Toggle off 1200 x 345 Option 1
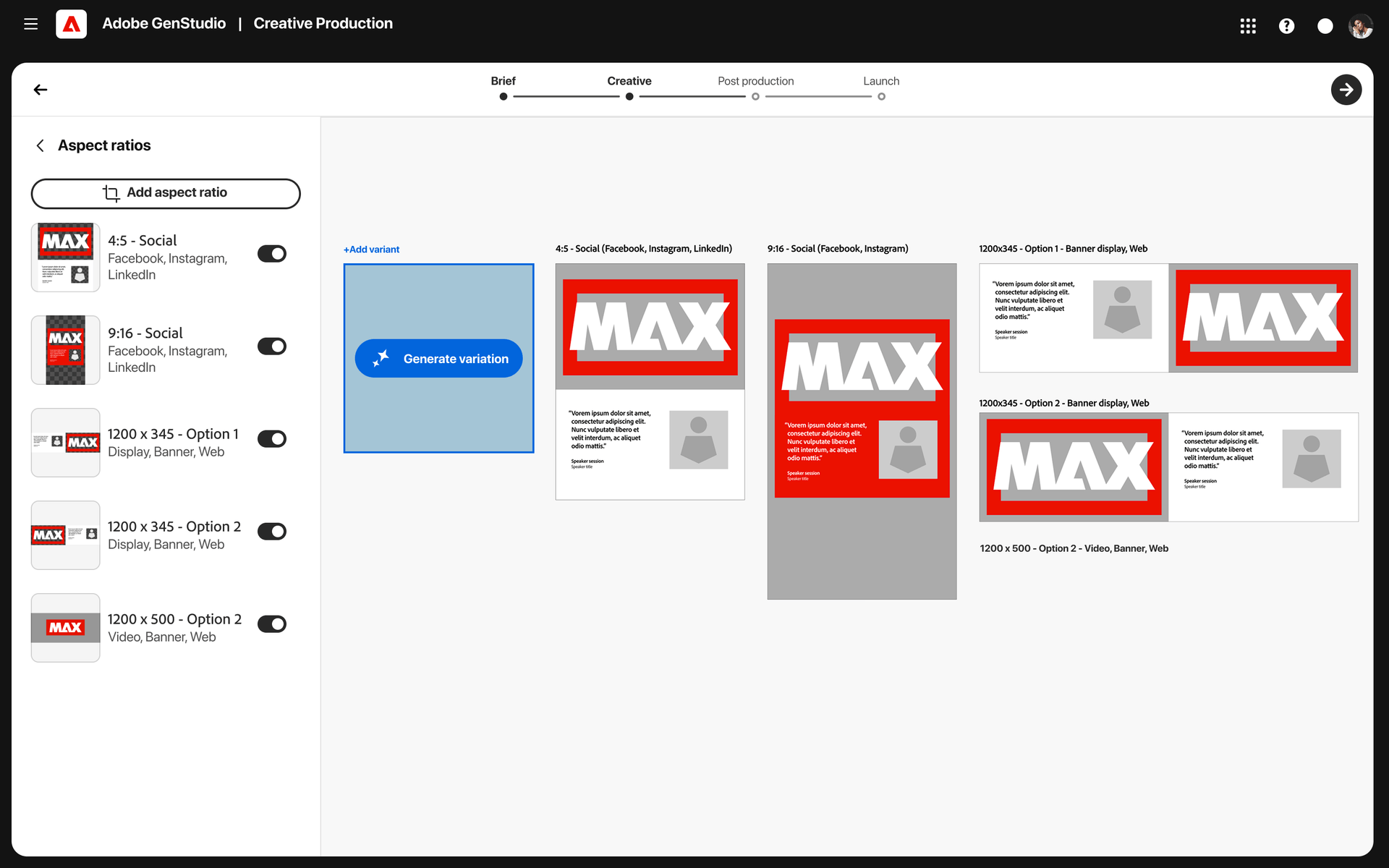 pos(272,439)
